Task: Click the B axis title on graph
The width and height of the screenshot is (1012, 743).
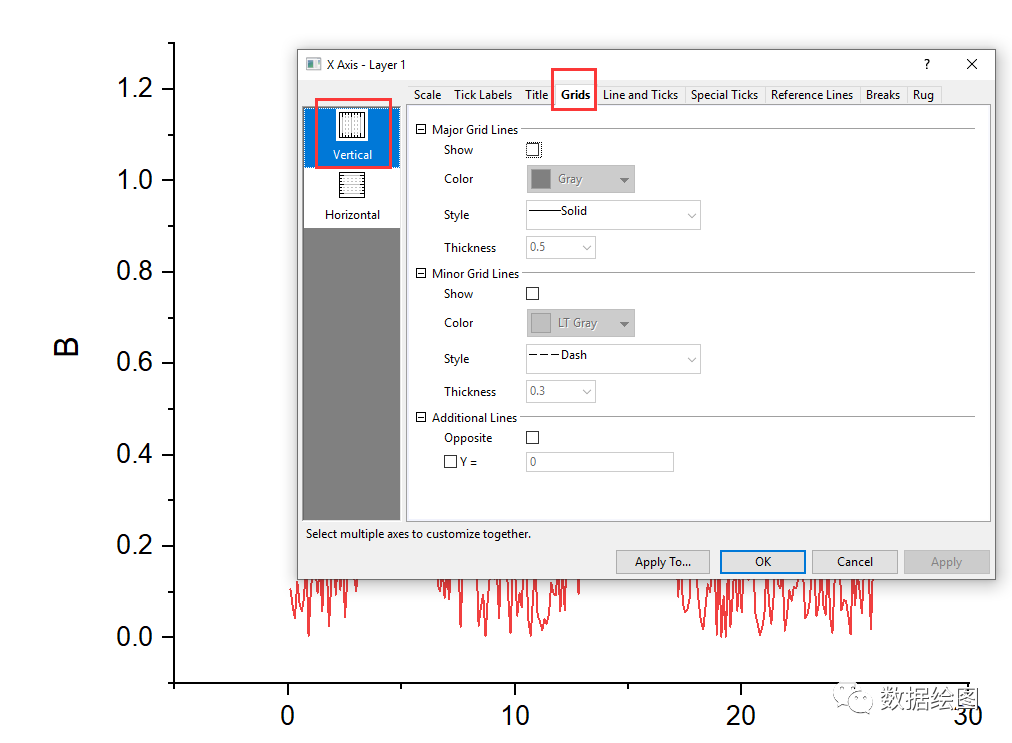Action: (66, 347)
